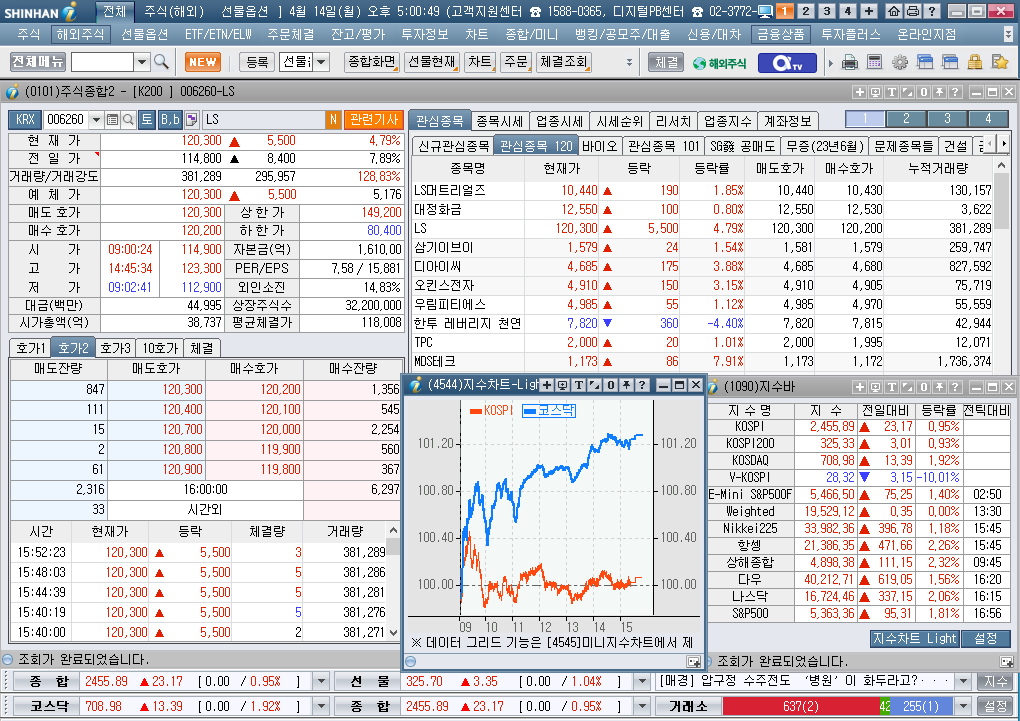Click the stock search magnifier beside code field

[128, 120]
